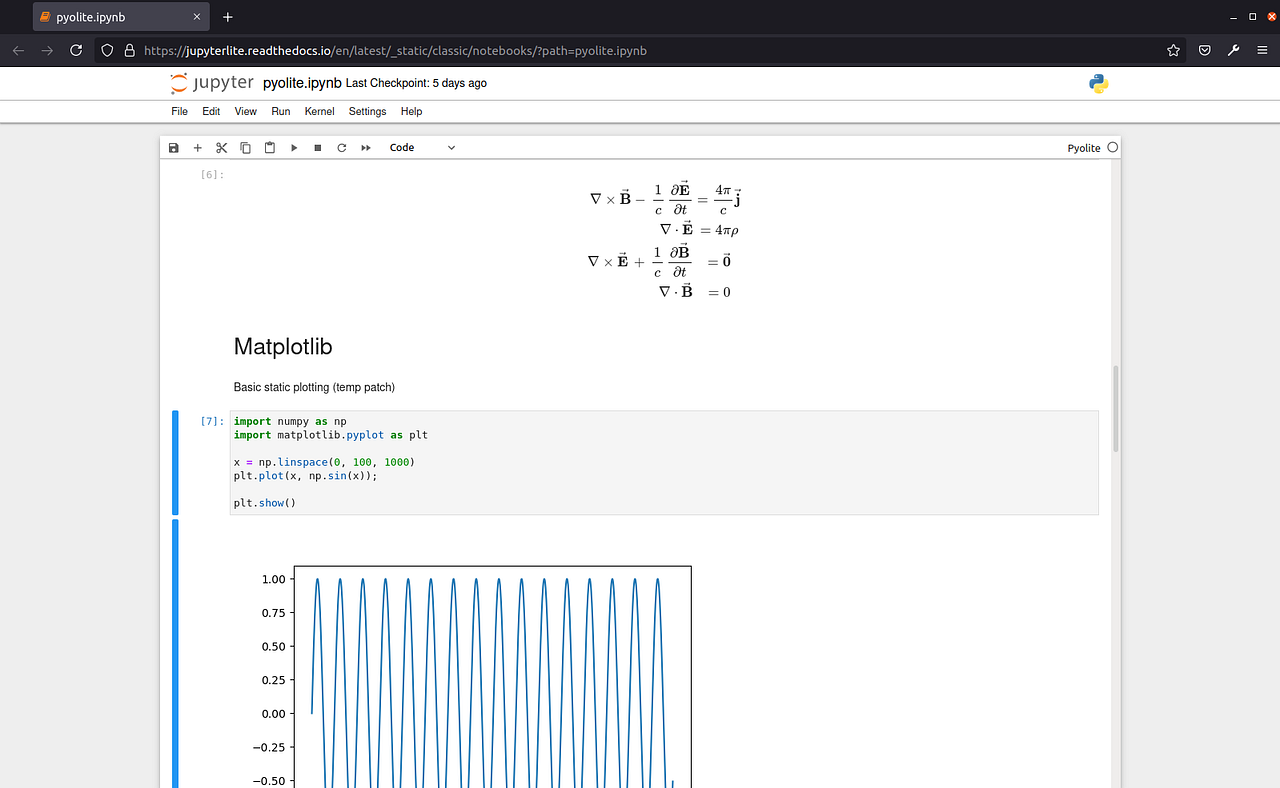Click the Python logo in the header
This screenshot has width=1280, height=788.
[x=1098, y=84]
